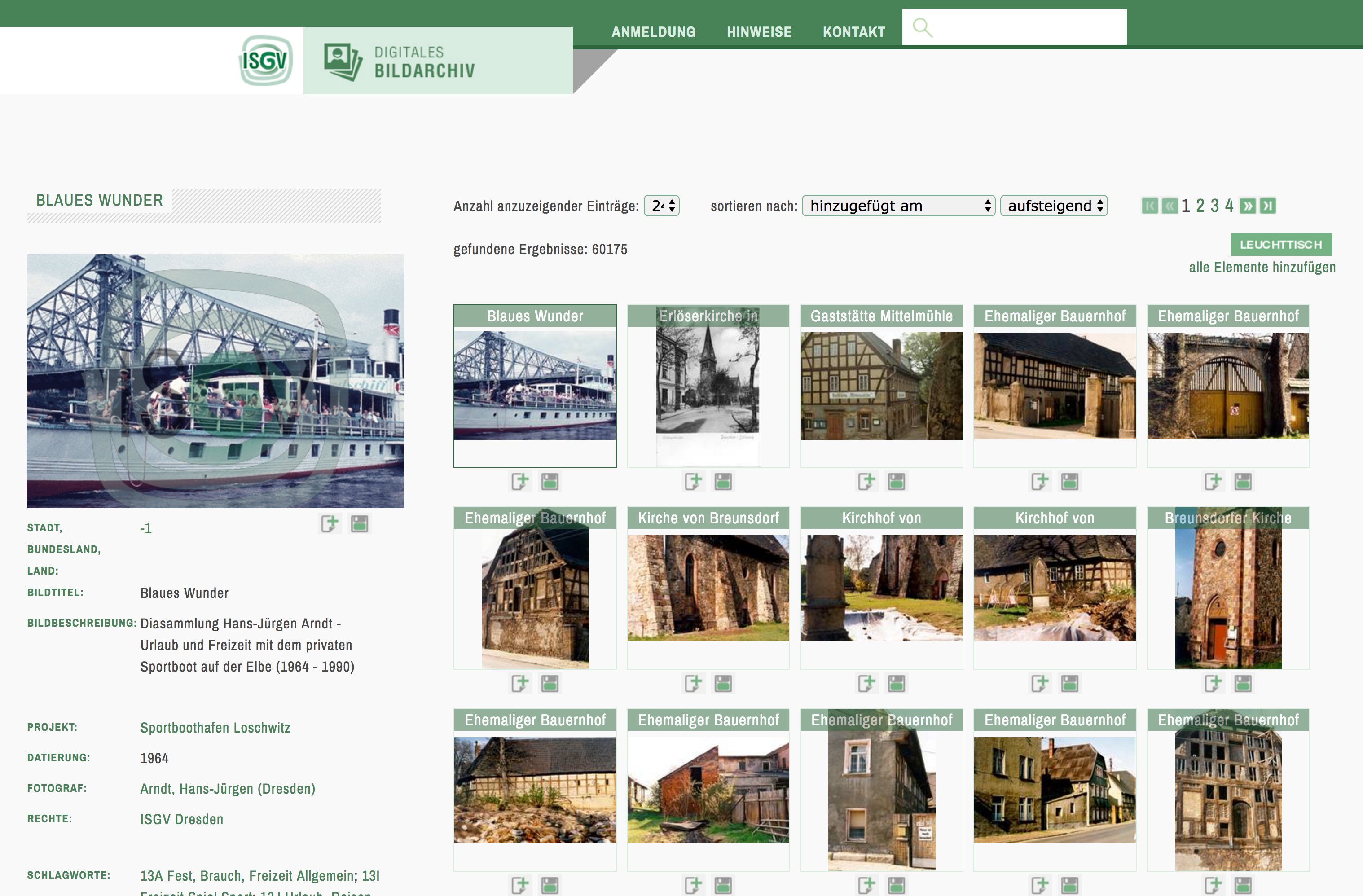Click the Leuchttisch button
Screen dimensions: 1363x896
click(1281, 245)
